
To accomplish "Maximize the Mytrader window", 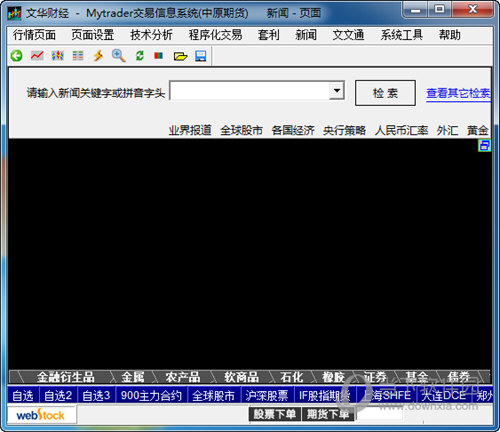I will (440, 9).
